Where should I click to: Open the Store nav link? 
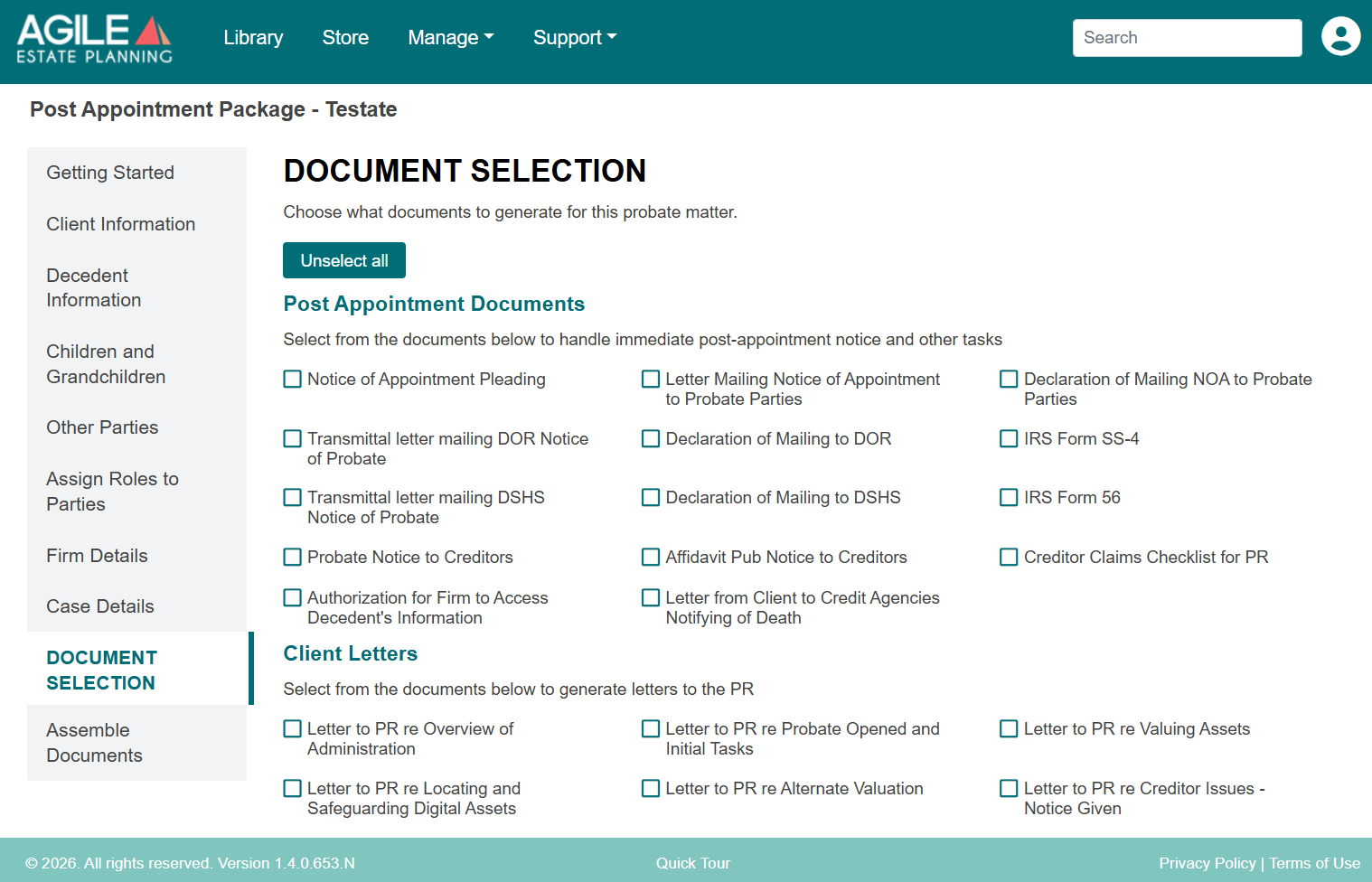(x=345, y=37)
